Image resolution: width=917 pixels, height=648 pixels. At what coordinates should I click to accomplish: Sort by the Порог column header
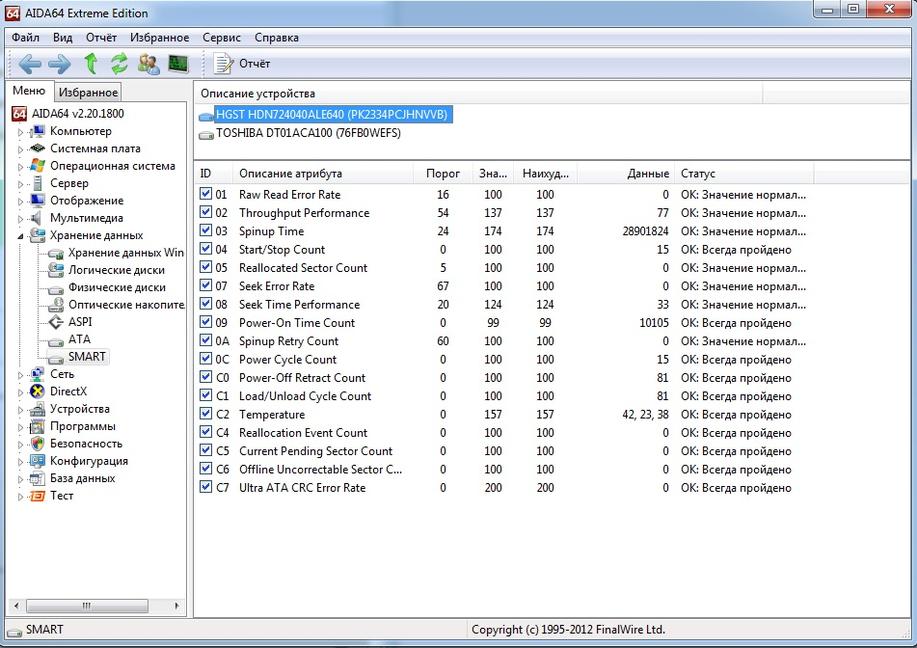pyautogui.click(x=443, y=173)
